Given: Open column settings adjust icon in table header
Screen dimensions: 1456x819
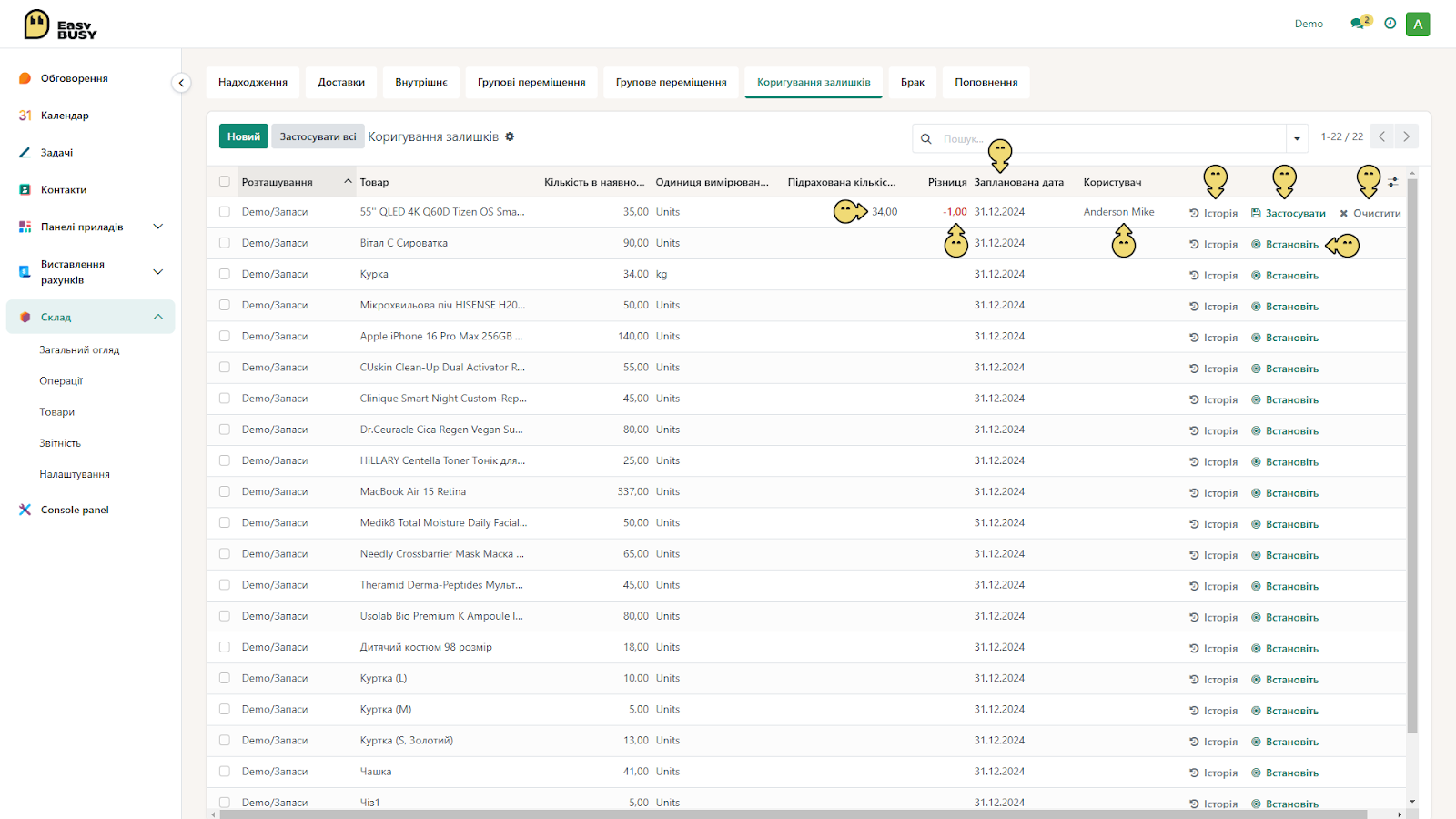Looking at the screenshot, I should [x=1393, y=182].
